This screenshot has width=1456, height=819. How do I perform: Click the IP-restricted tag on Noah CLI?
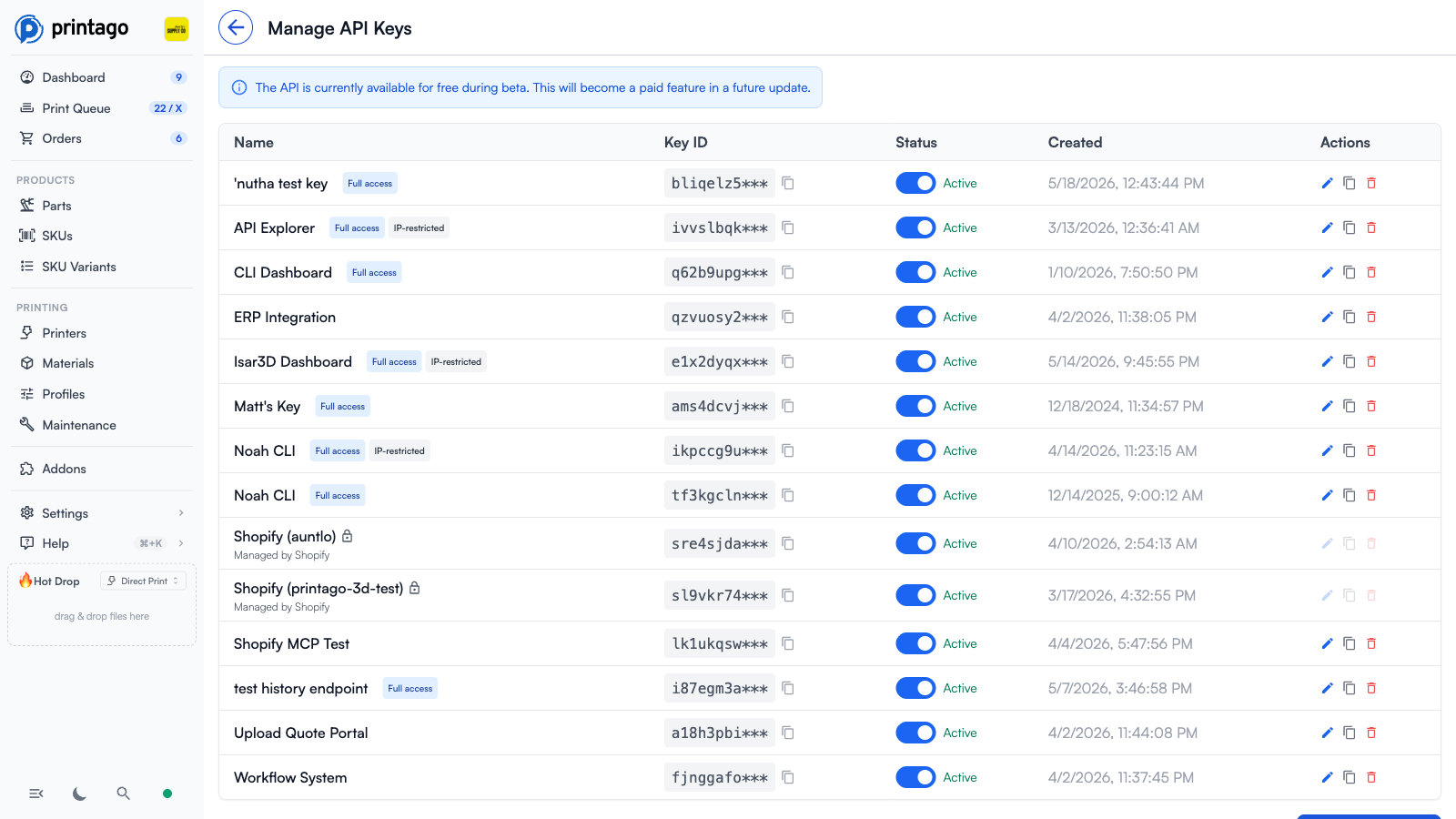tap(399, 451)
